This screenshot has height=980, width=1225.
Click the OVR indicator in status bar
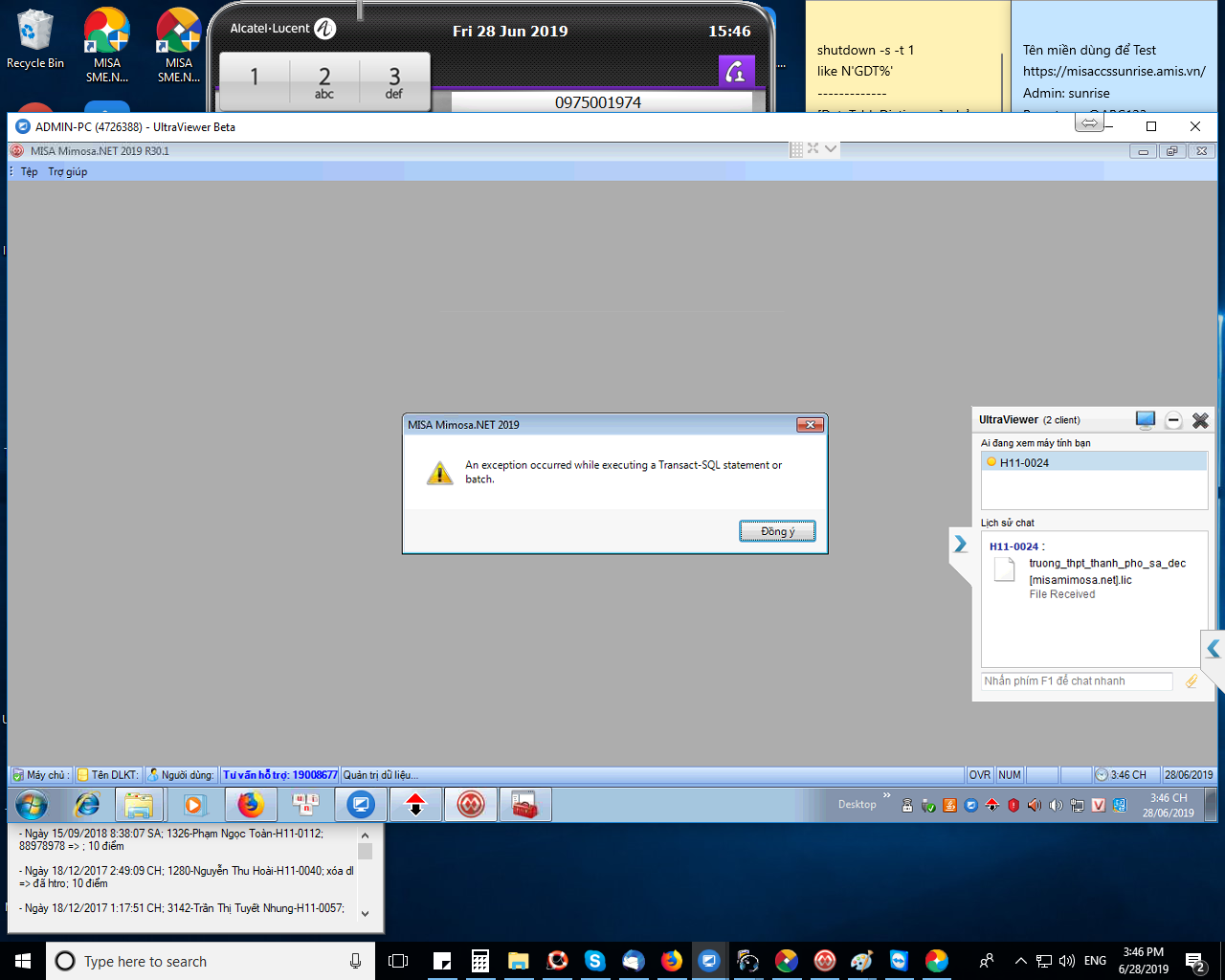[x=980, y=775]
